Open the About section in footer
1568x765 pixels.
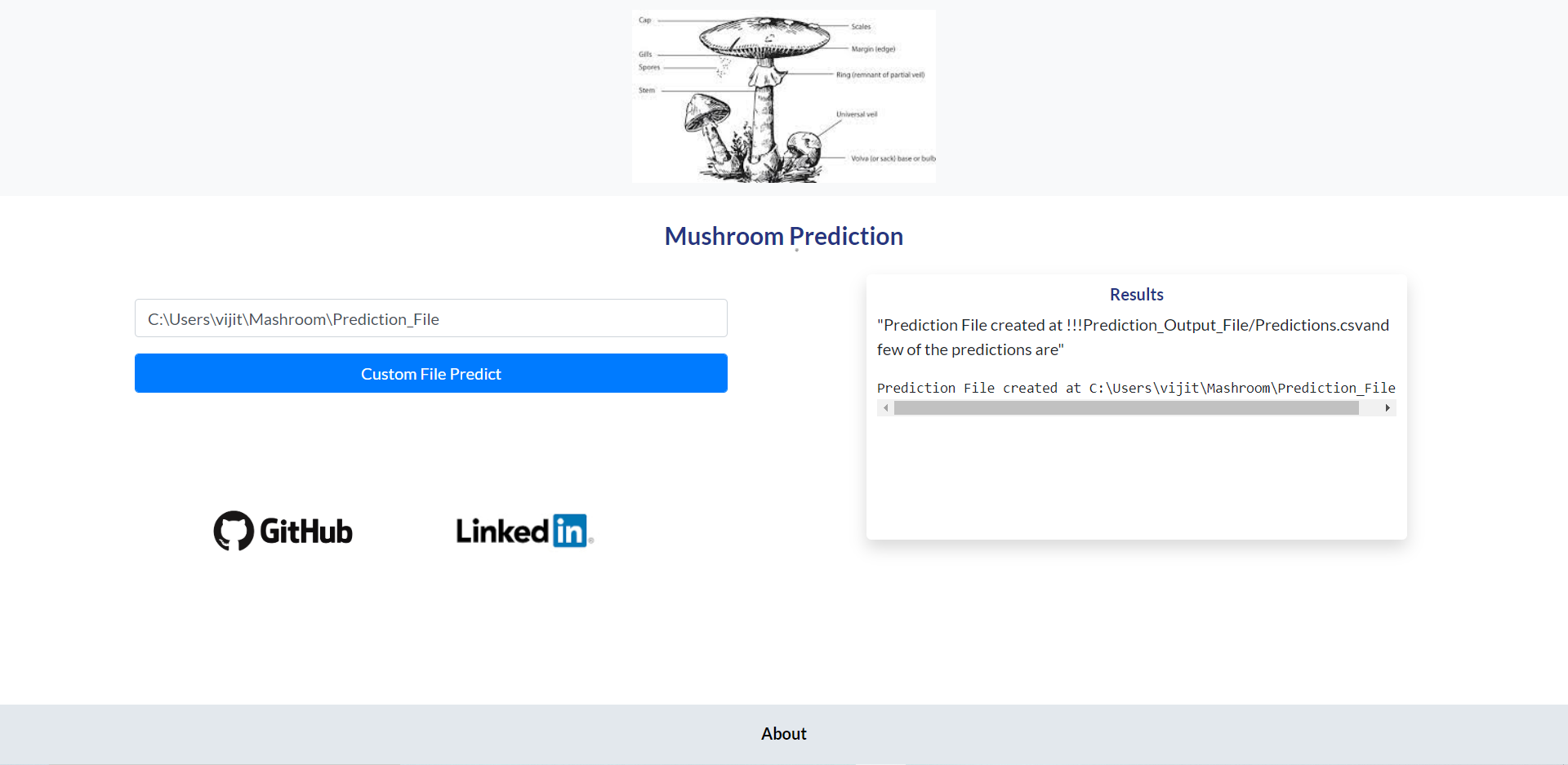click(783, 733)
